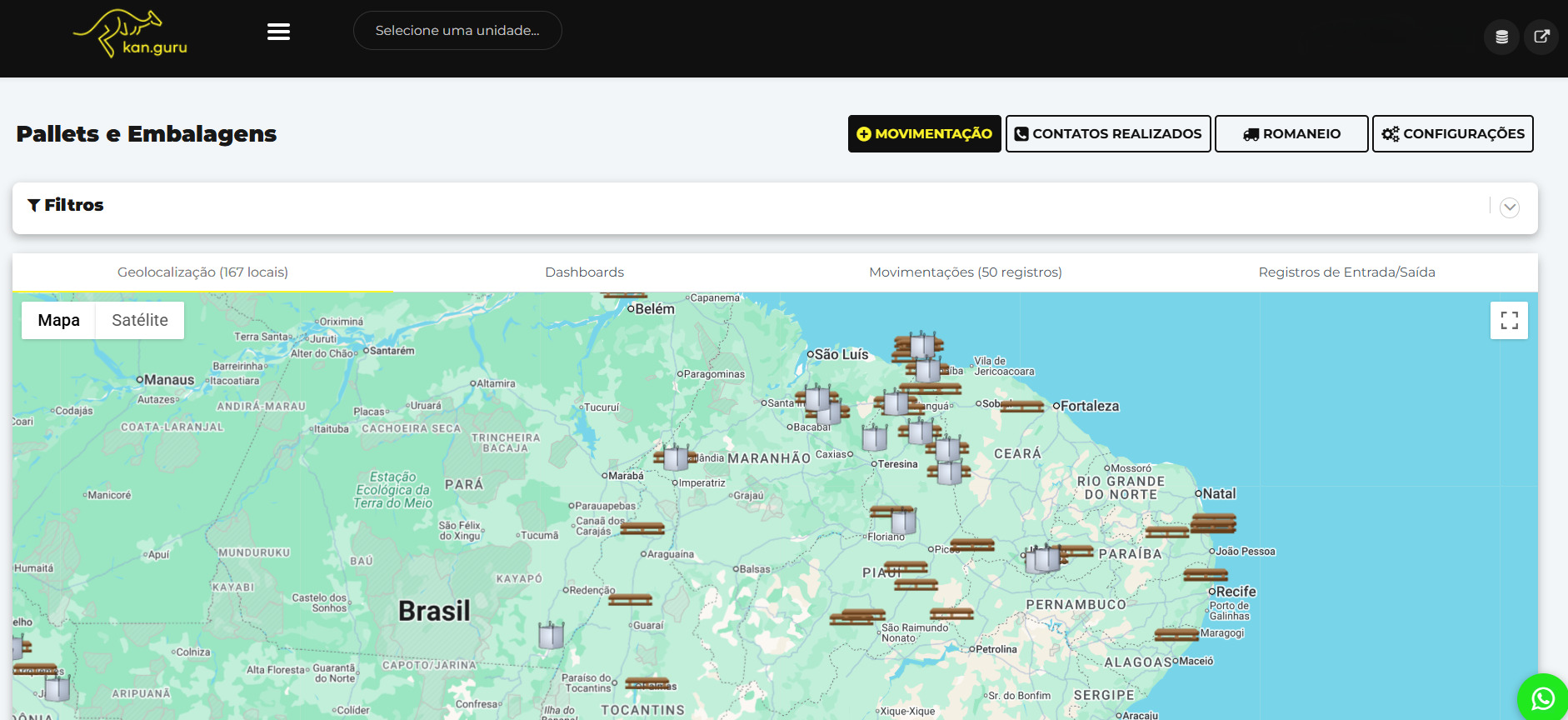
Task: Select the stacked pallets marker south of Natal
Action: [1213, 523]
